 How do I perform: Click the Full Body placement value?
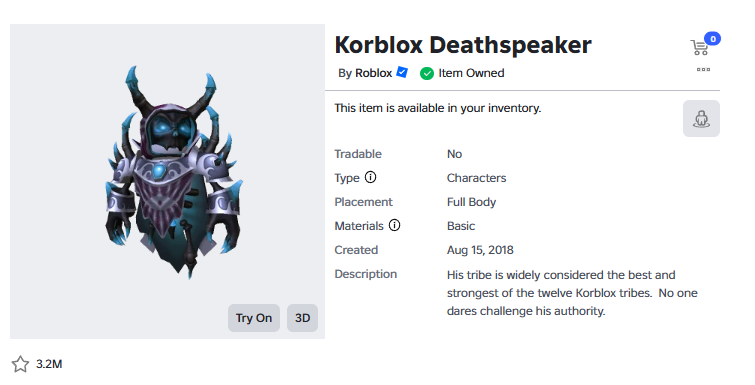tap(471, 202)
